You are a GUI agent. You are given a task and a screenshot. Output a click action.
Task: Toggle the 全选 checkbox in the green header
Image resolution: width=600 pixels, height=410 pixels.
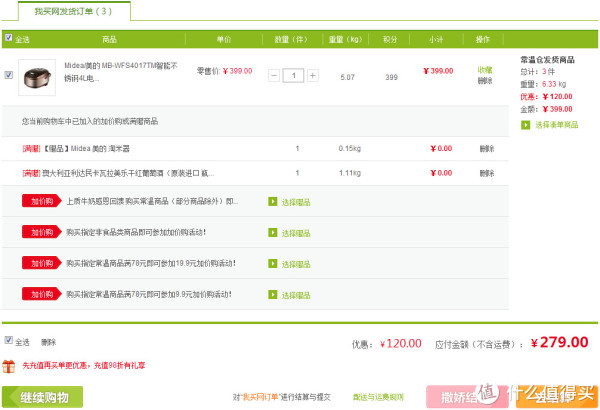click(8, 38)
